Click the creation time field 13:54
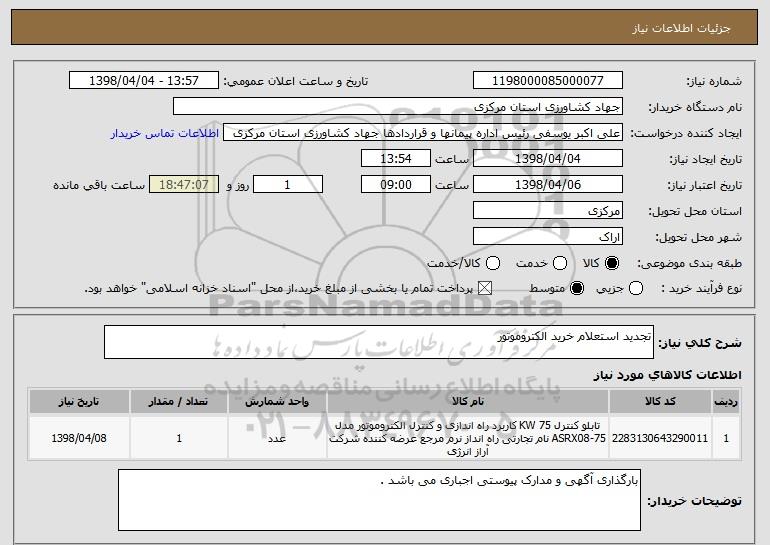The height and width of the screenshot is (545, 770). [396, 159]
